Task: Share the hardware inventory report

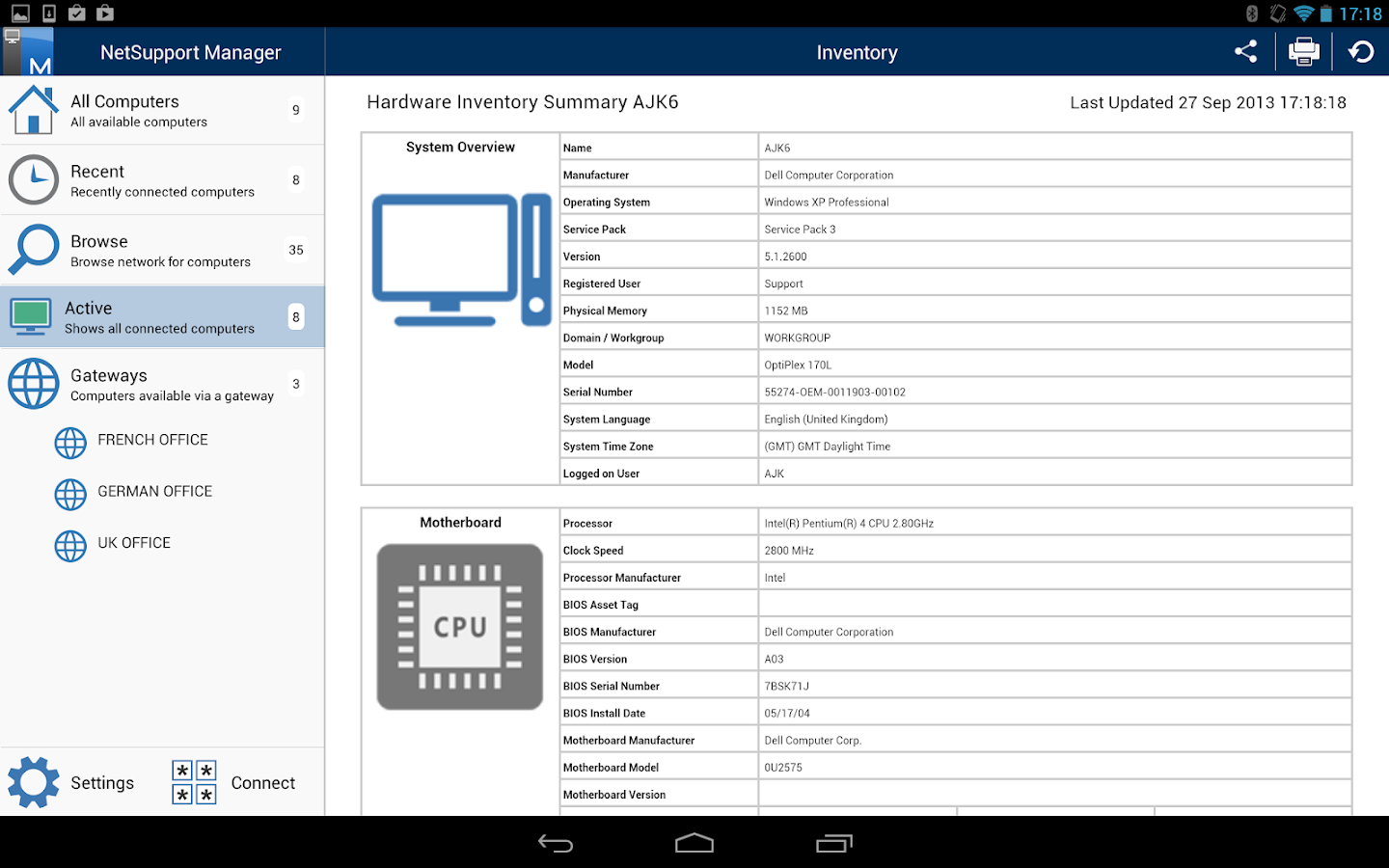Action: (1245, 51)
